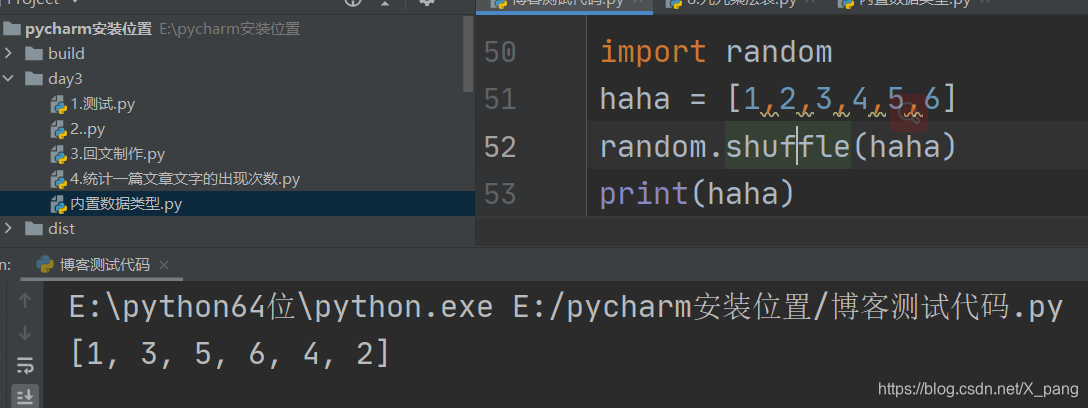The image size is (1088, 408).
Task: Toggle Scroll to End in Run console
Action: click(25, 396)
